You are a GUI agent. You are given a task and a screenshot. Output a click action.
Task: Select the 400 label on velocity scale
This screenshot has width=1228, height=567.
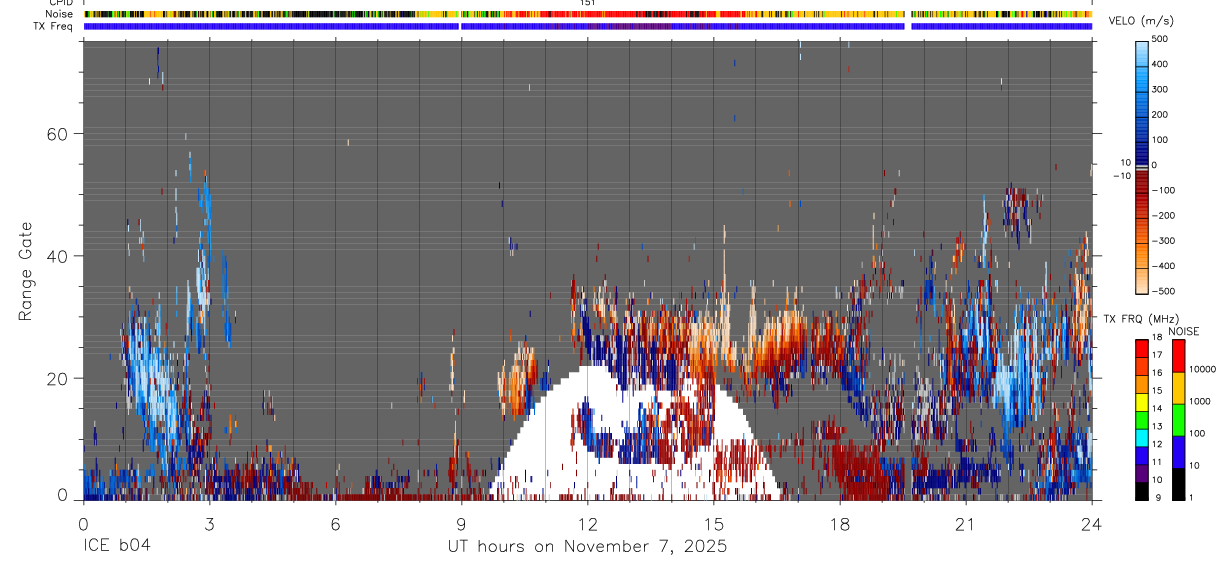coord(1161,64)
